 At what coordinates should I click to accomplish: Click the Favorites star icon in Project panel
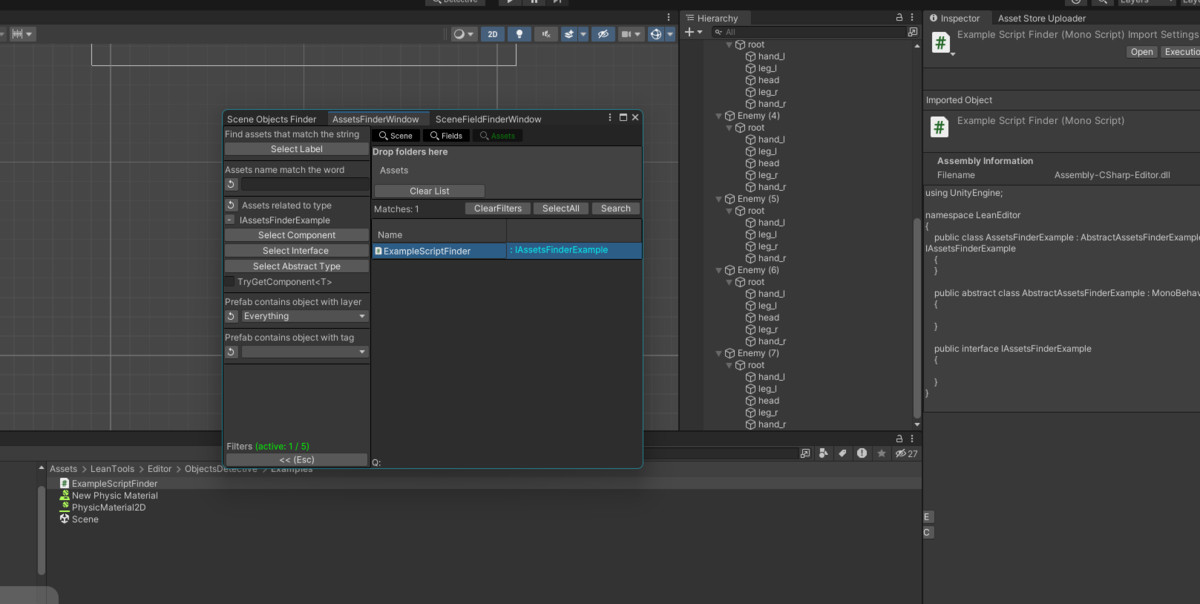(x=881, y=453)
